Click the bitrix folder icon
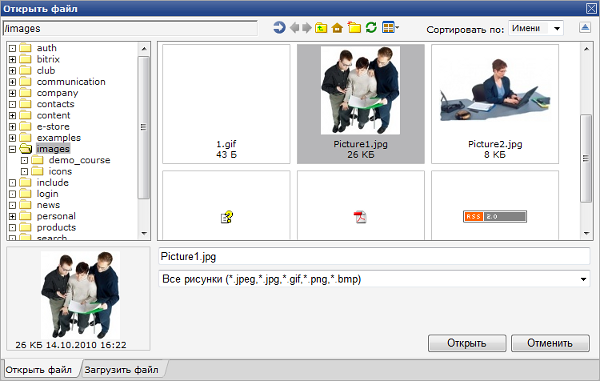This screenshot has width=600, height=381. [25, 59]
